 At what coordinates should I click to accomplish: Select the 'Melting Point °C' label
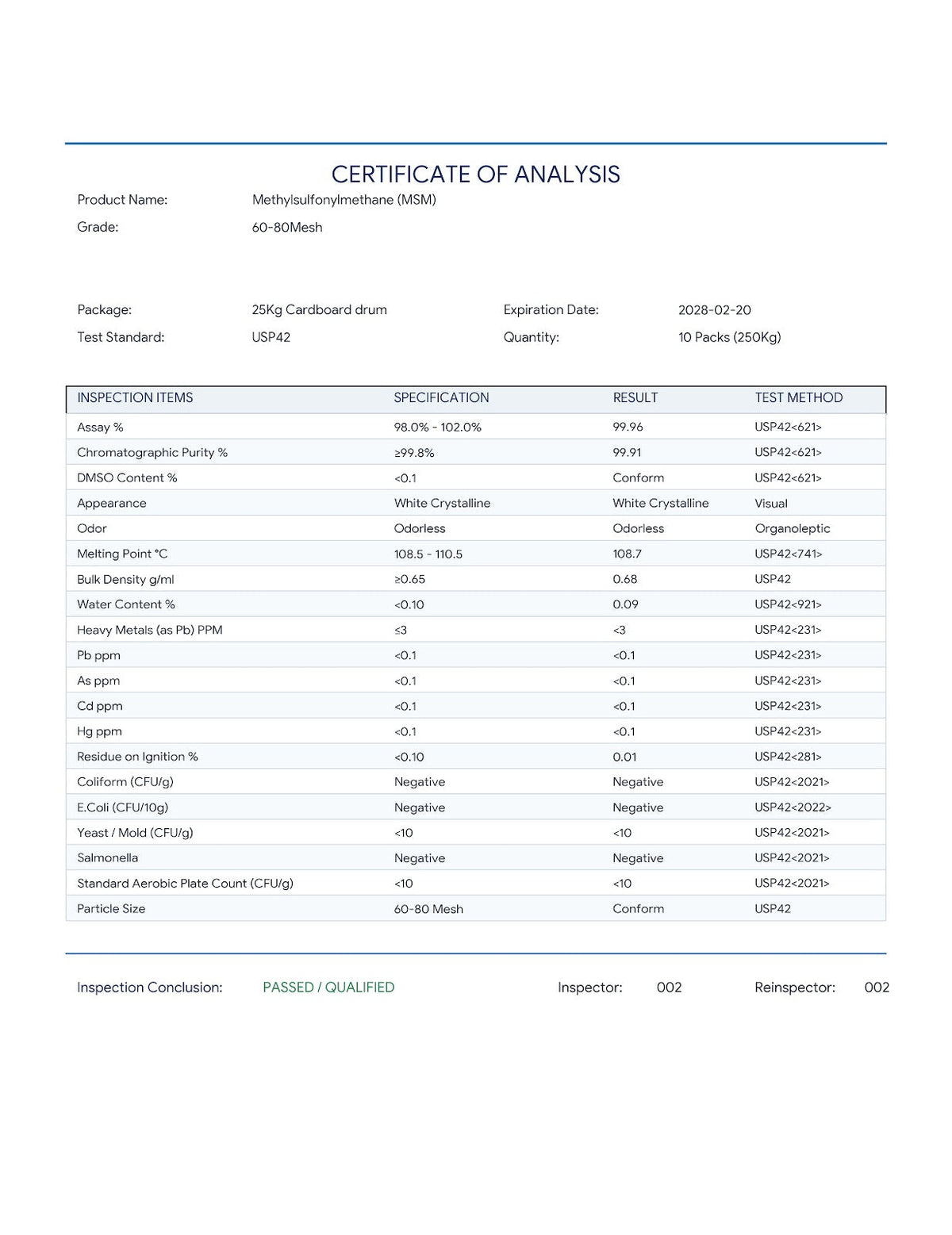122,554
